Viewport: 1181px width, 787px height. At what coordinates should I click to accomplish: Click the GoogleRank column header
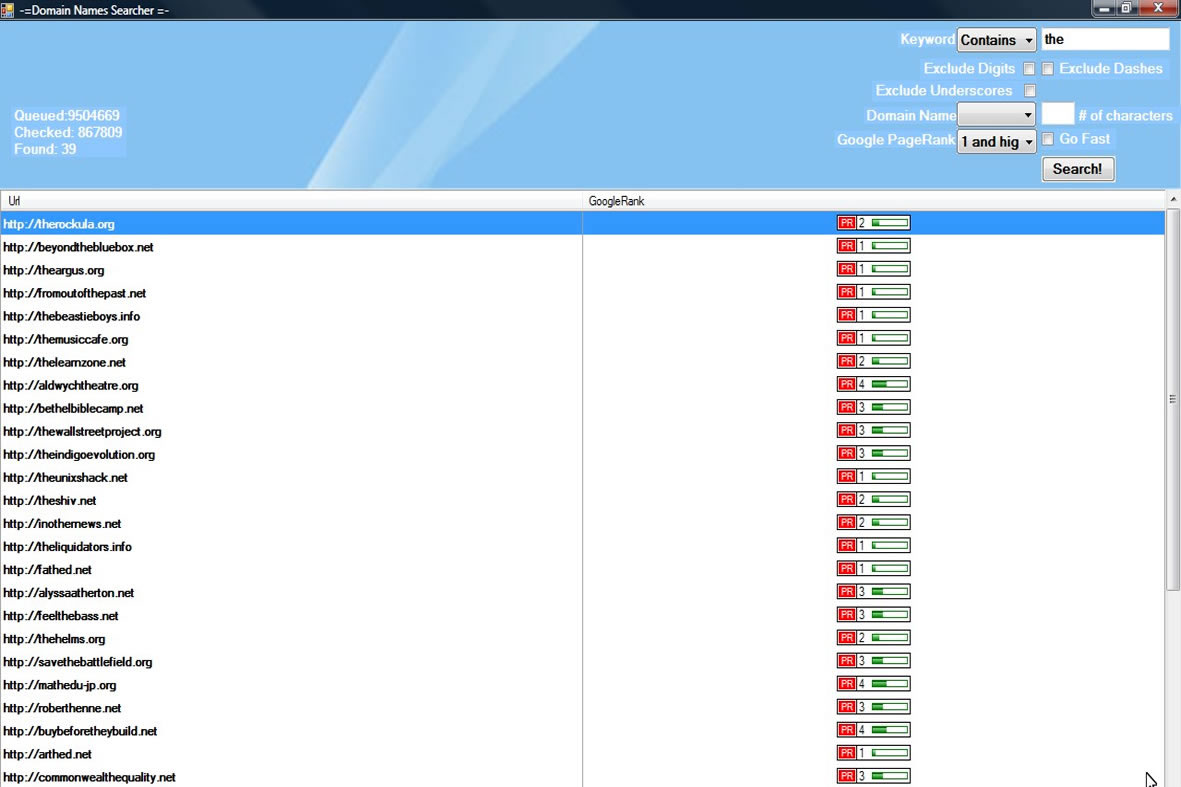pyautogui.click(x=874, y=201)
